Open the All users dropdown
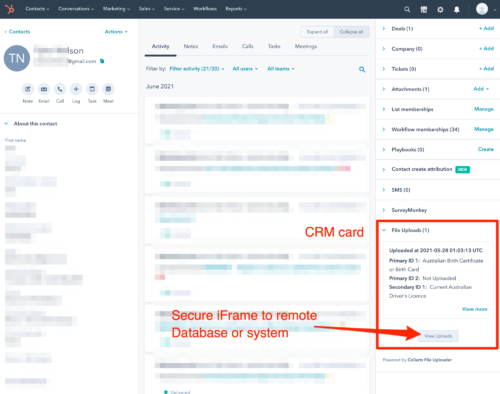Screen dimensions: 500x394 (x=245, y=69)
